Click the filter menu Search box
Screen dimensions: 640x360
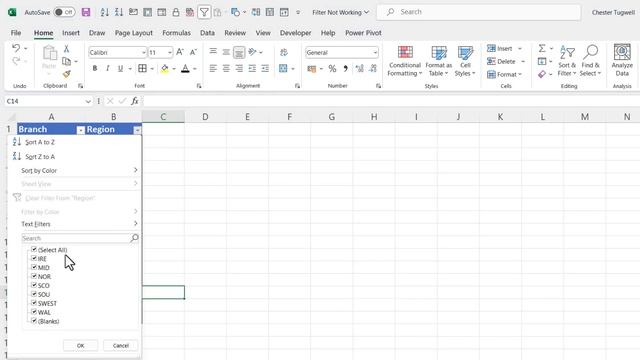80,238
